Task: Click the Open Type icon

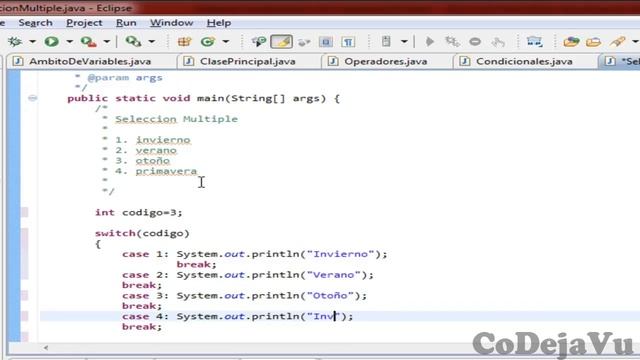Action: 259,41
